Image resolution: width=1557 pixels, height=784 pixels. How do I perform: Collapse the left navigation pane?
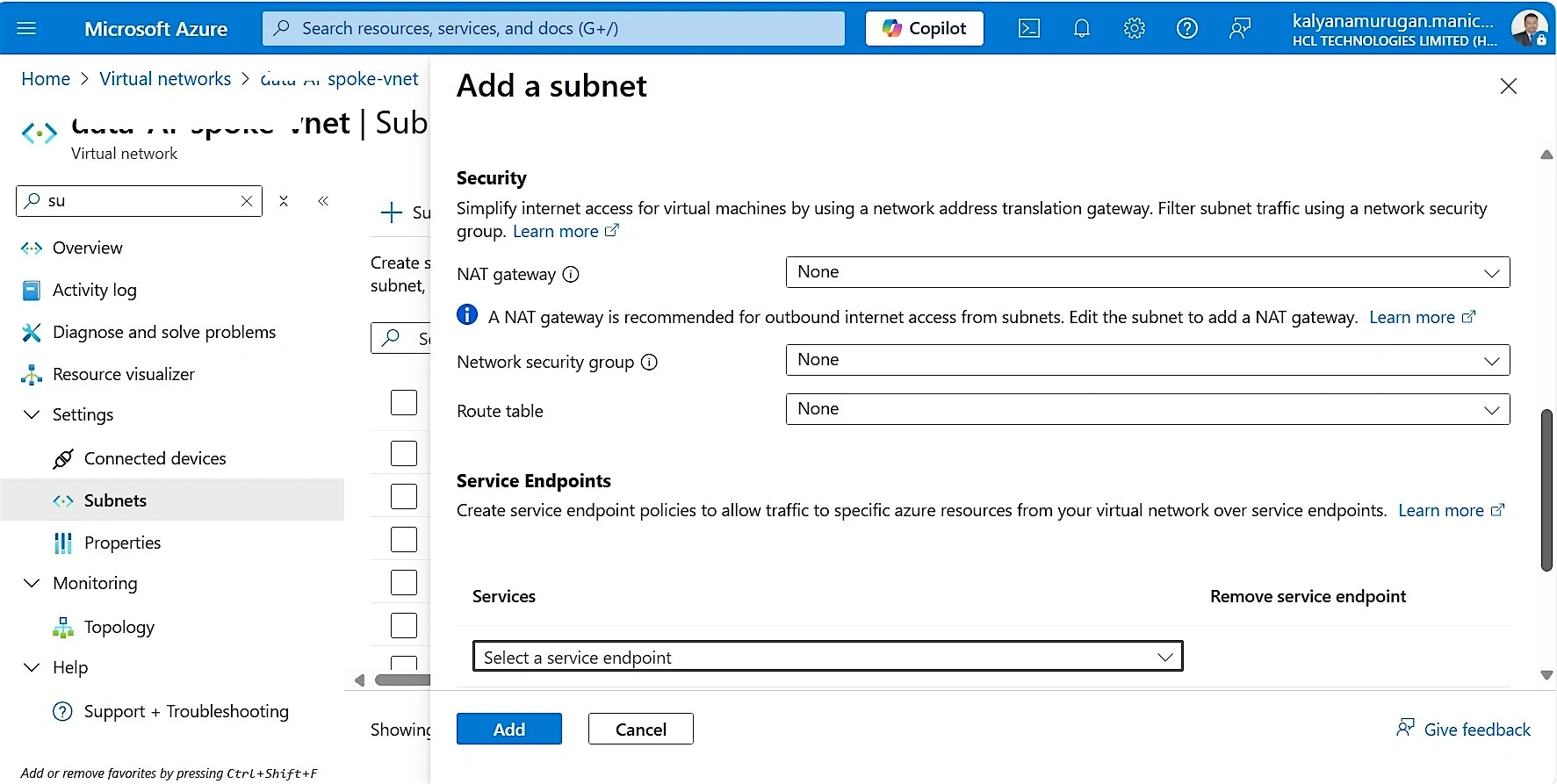point(323,201)
